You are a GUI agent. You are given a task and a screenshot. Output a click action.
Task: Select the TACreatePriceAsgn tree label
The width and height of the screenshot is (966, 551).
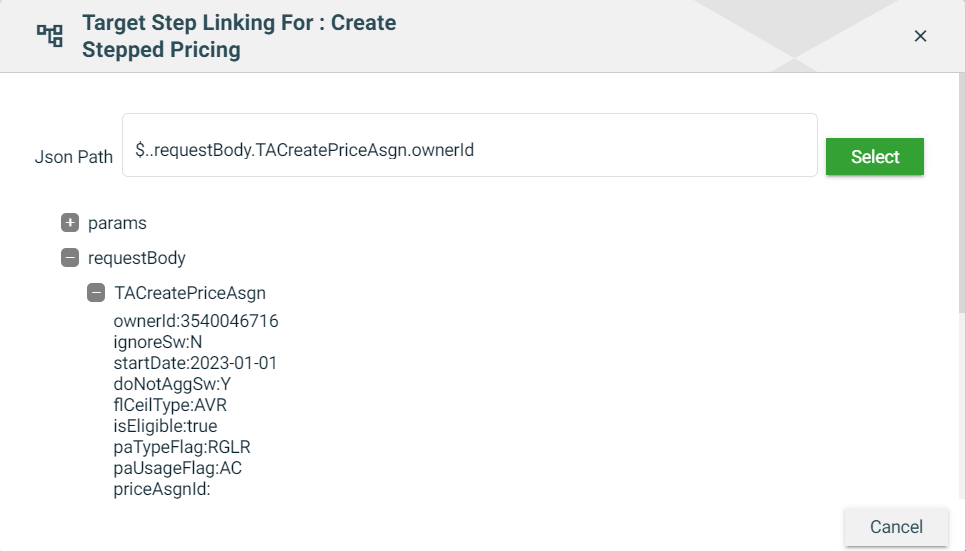click(190, 293)
